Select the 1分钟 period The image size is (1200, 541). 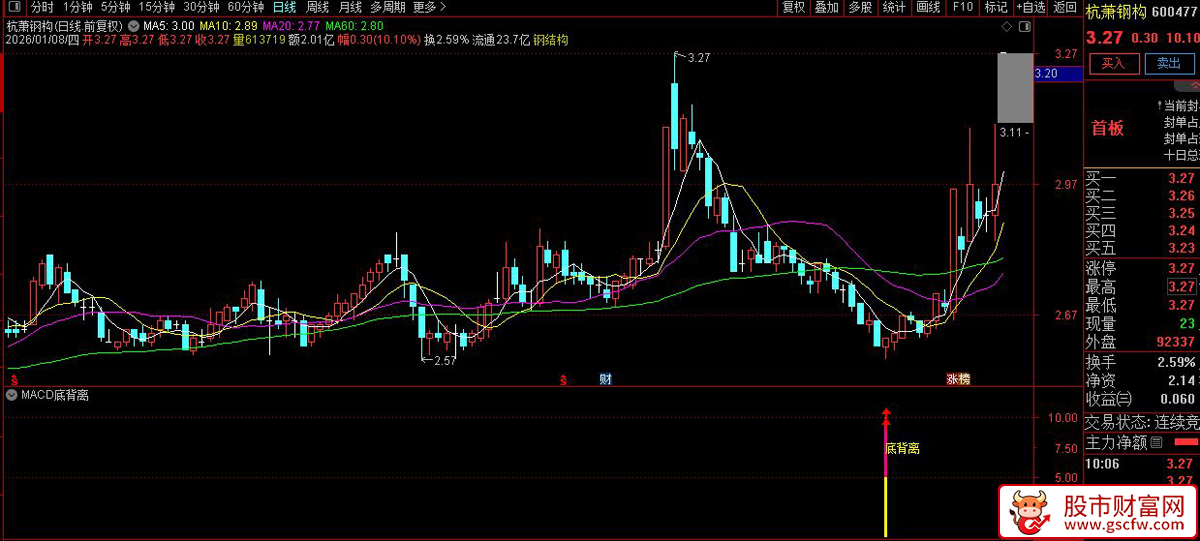[x=77, y=7]
